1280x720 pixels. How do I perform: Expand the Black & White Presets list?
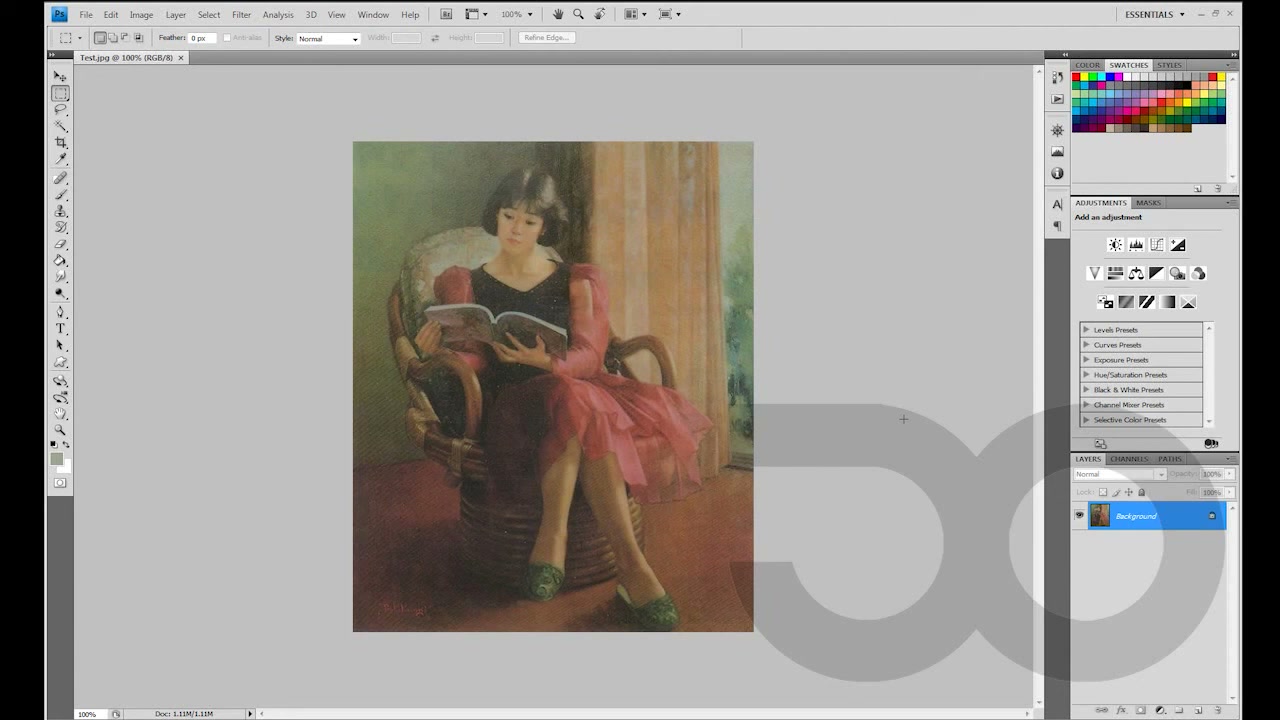[1086, 390]
